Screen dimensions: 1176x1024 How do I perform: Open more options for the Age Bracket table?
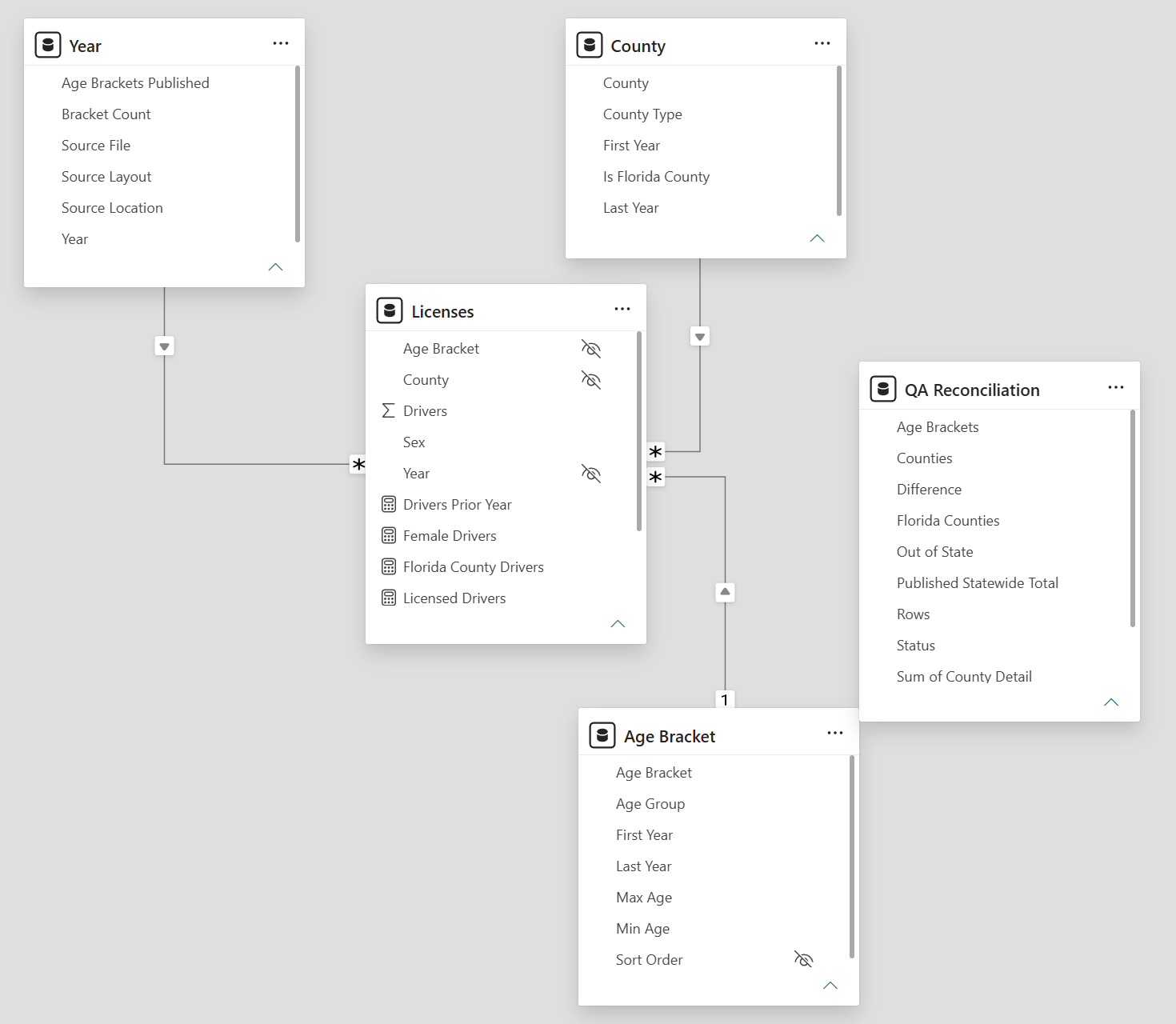[x=835, y=733]
